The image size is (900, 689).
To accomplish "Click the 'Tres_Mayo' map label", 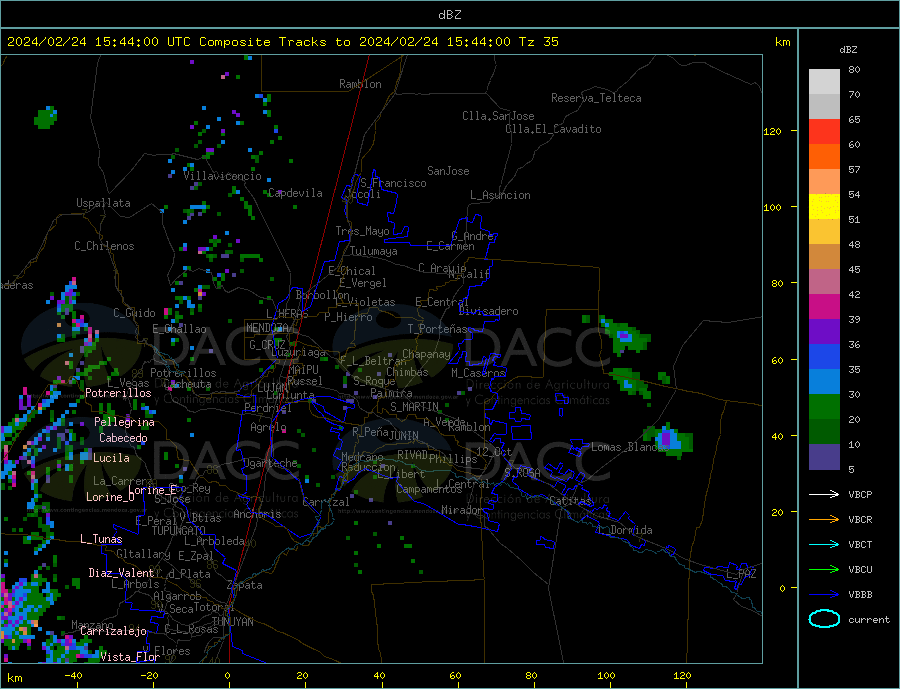I will coord(362,231).
